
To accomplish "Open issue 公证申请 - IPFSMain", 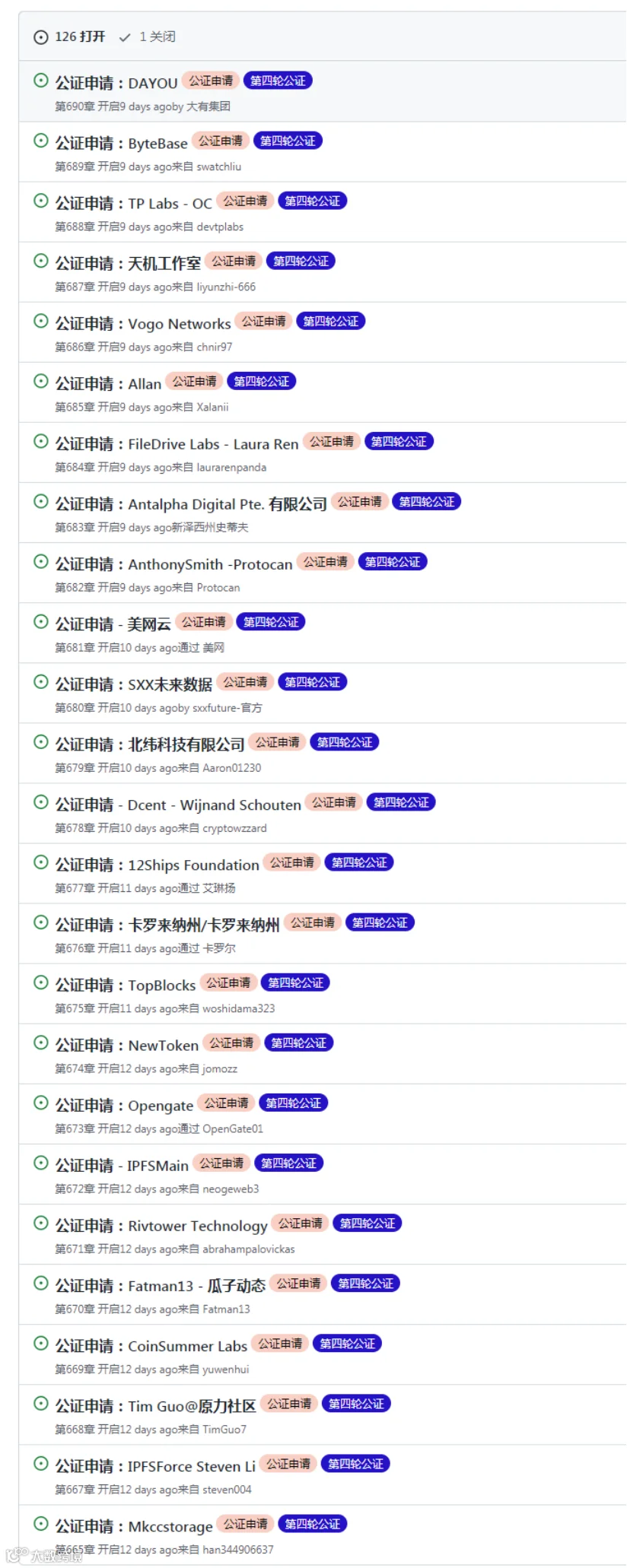I will click(122, 1165).
